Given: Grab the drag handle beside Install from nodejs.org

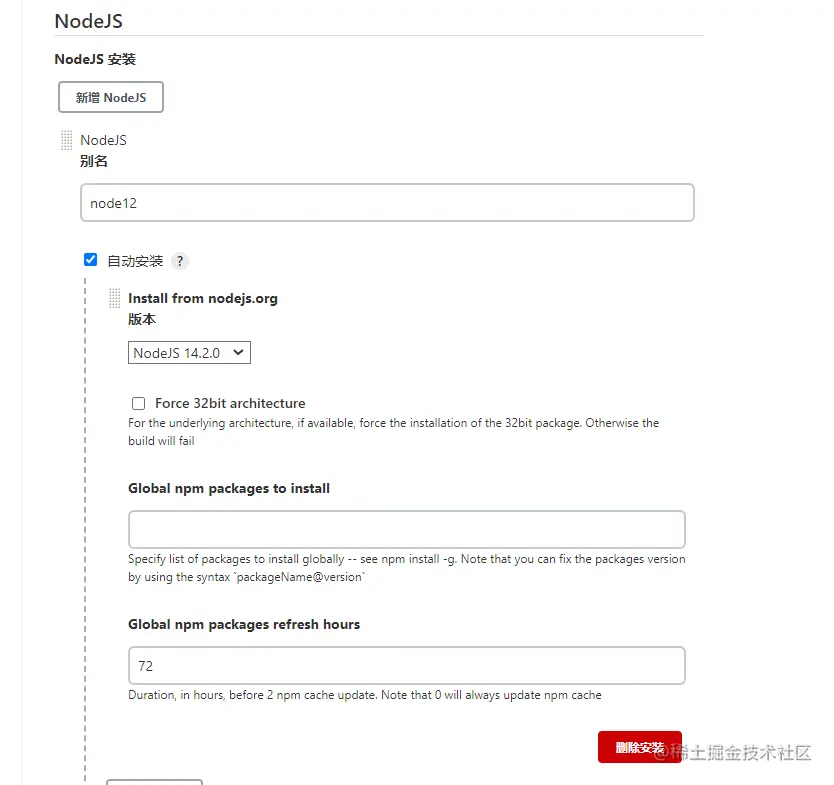Looking at the screenshot, I should (x=114, y=298).
